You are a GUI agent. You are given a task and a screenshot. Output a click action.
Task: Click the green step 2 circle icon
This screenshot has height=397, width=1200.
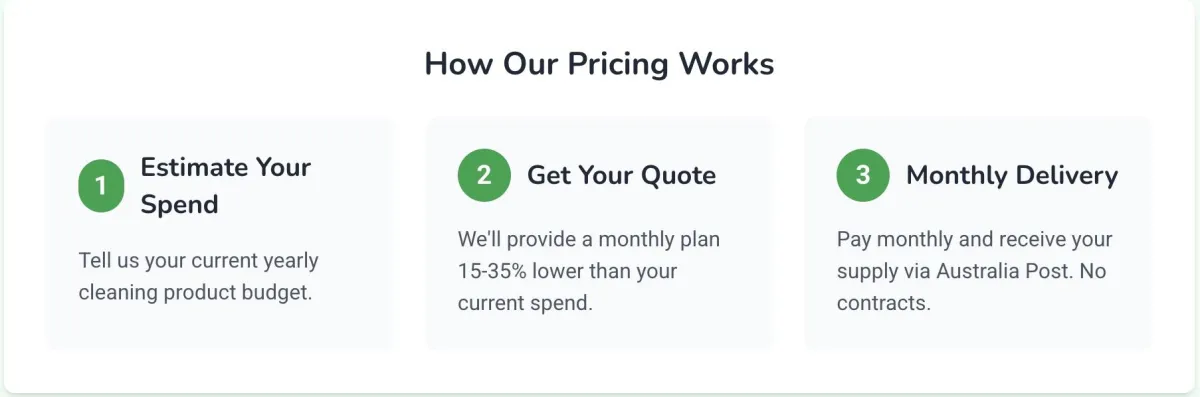(x=484, y=175)
